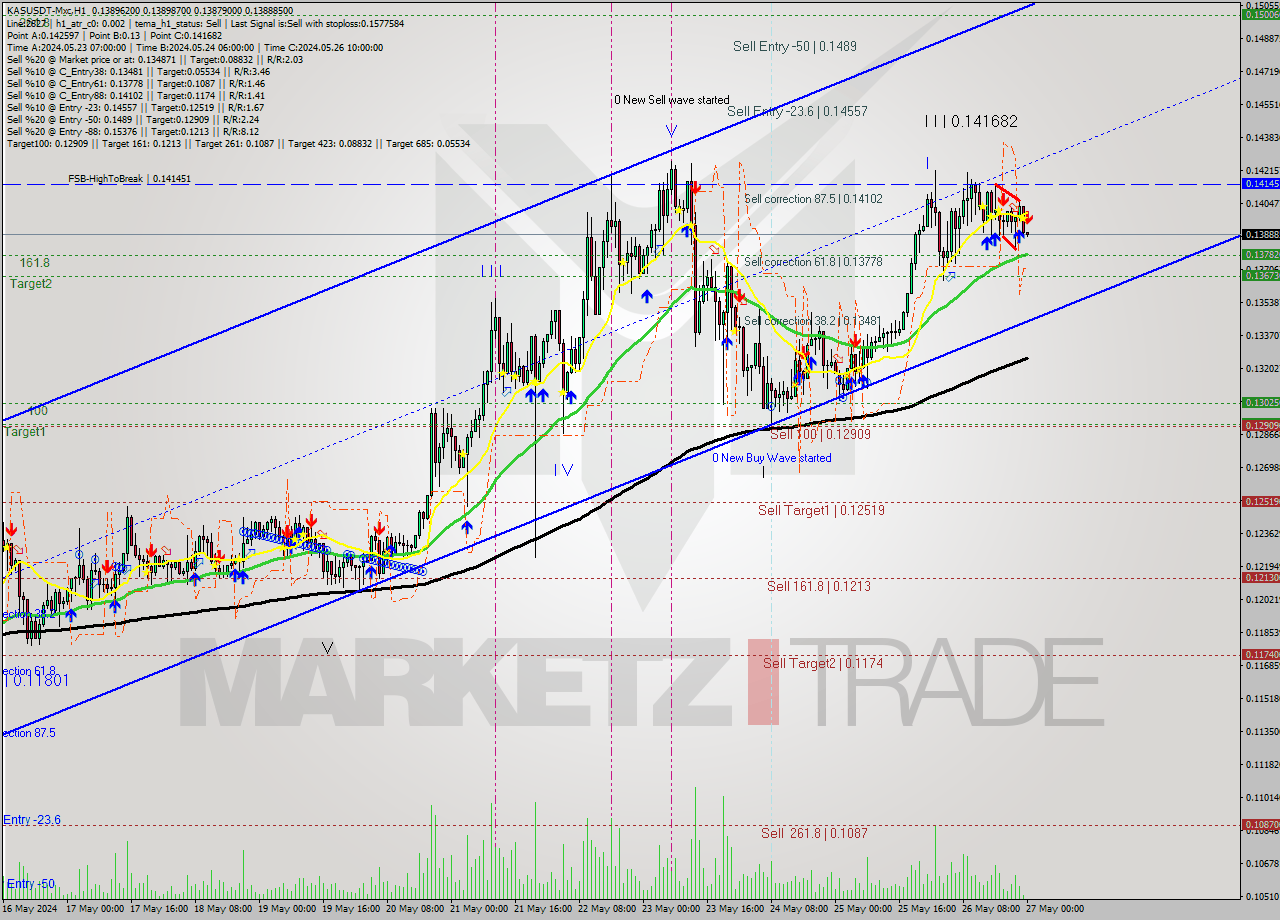
Task: Click the 'Sell correction 61.8 | 0.13778' label
Action: click(x=813, y=262)
